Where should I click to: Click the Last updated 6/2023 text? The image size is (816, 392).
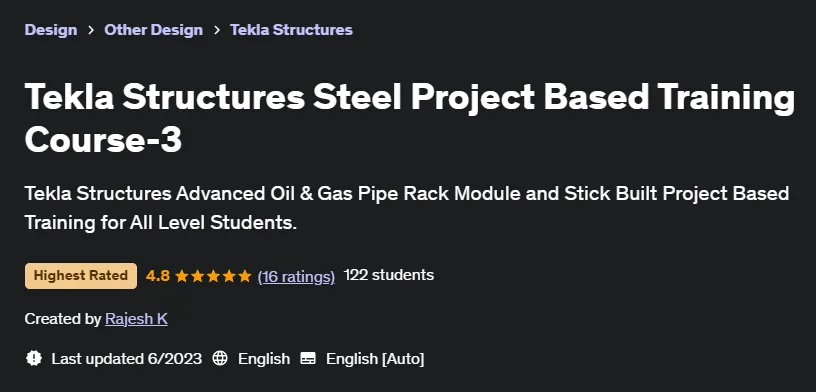(126, 359)
